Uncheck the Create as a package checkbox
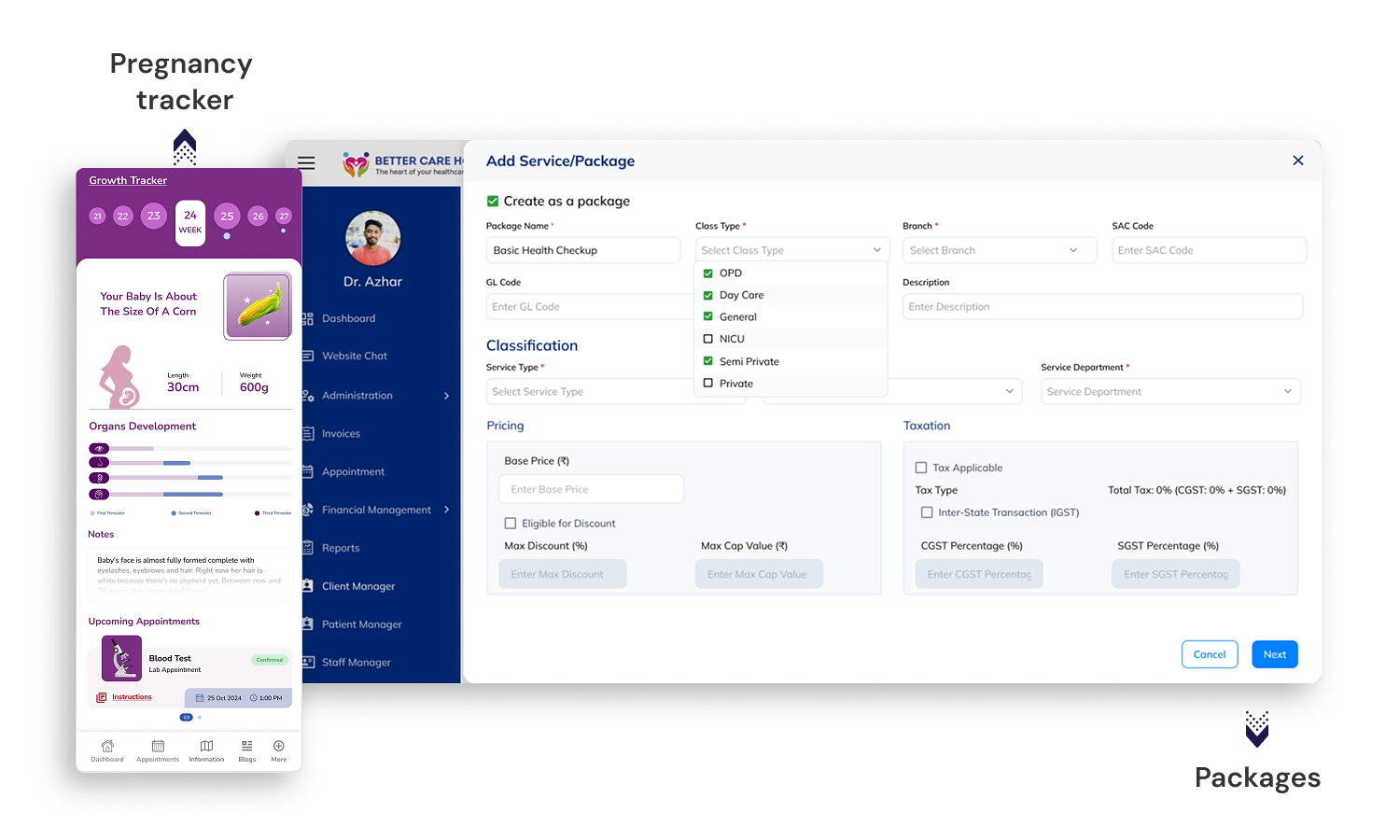The height and width of the screenshot is (840, 1400). [493, 201]
